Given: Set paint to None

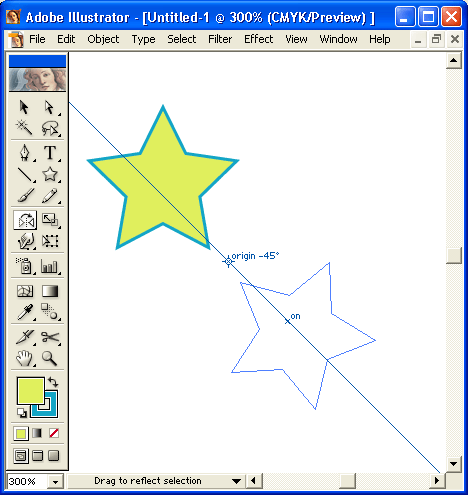Looking at the screenshot, I should coord(54,433).
